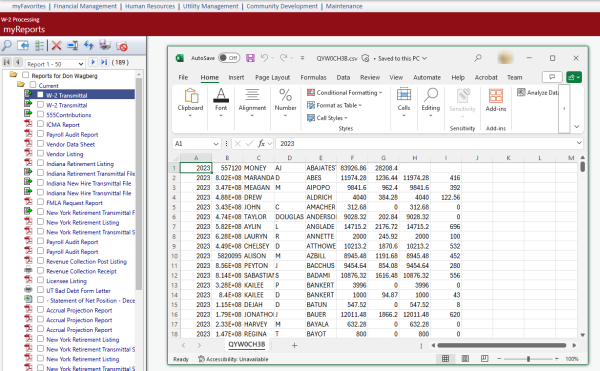Click the Redo icon in Excel title bar
The height and width of the screenshot is (371, 600).
[x=284, y=58]
